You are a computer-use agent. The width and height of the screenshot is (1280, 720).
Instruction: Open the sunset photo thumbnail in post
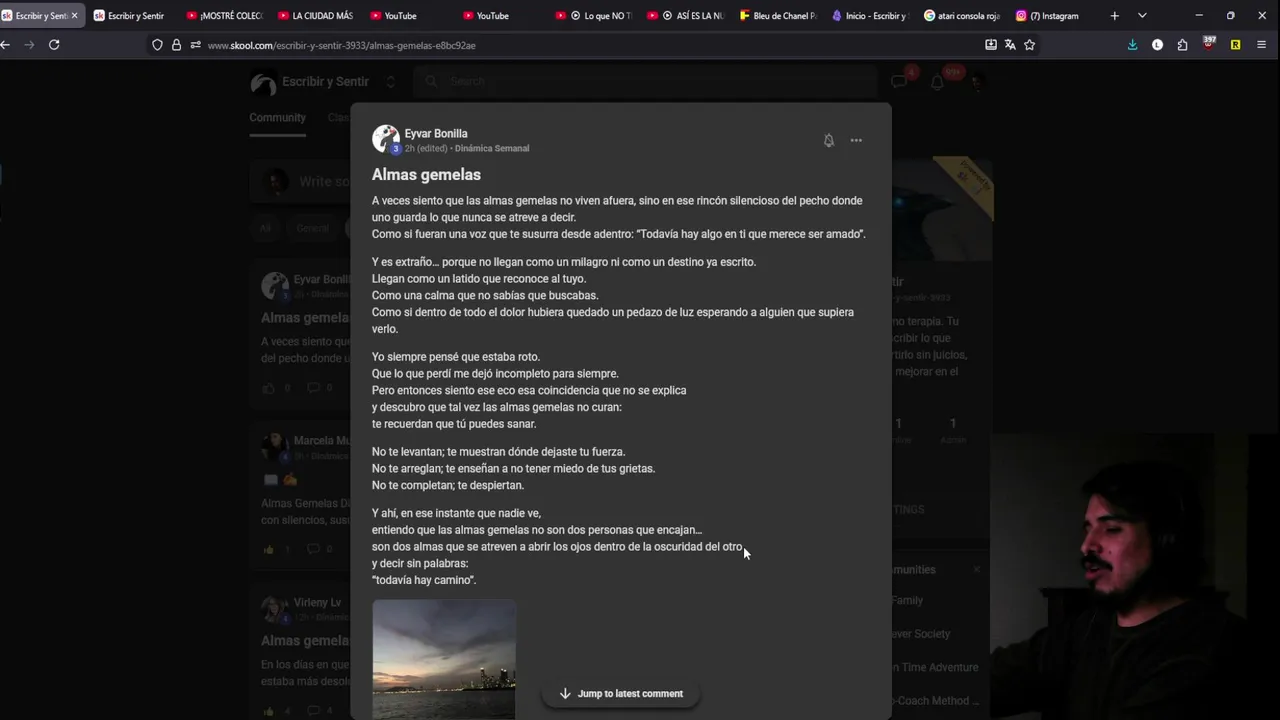tap(444, 658)
